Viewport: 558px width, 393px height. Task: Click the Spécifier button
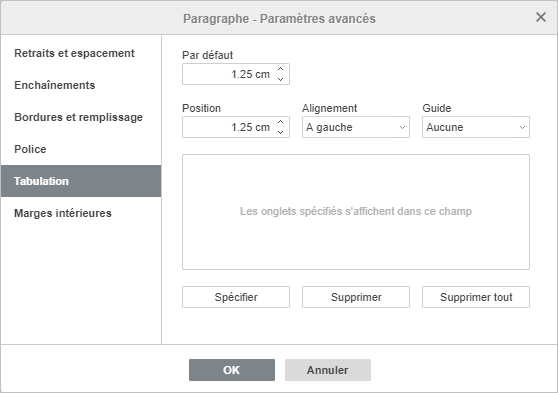[236, 297]
